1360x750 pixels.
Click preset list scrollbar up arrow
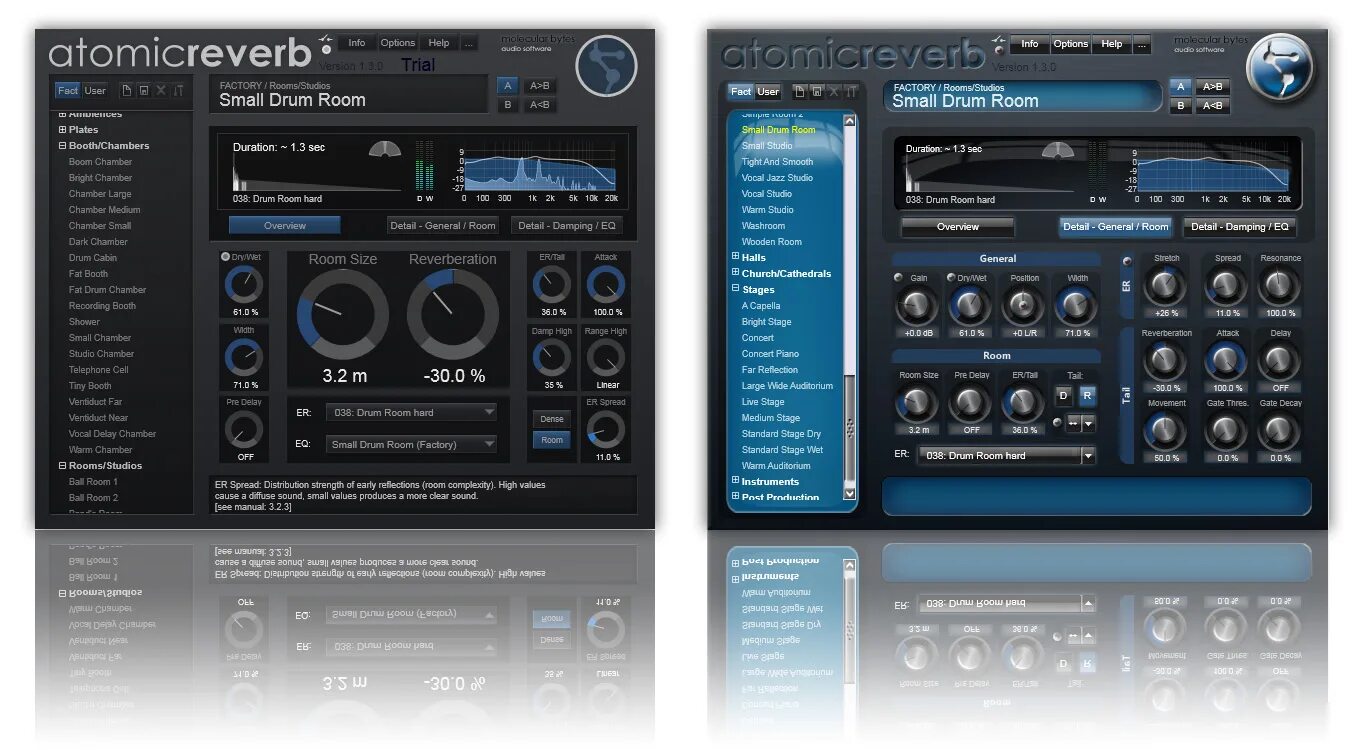(850, 121)
